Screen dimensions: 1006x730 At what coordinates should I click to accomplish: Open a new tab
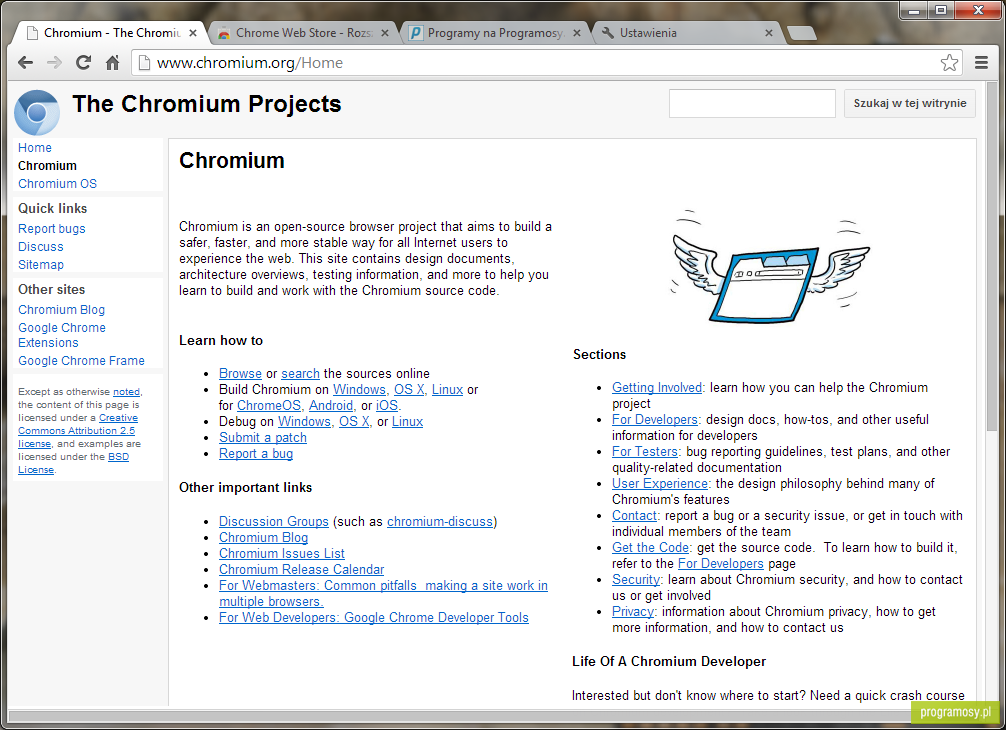(x=801, y=33)
